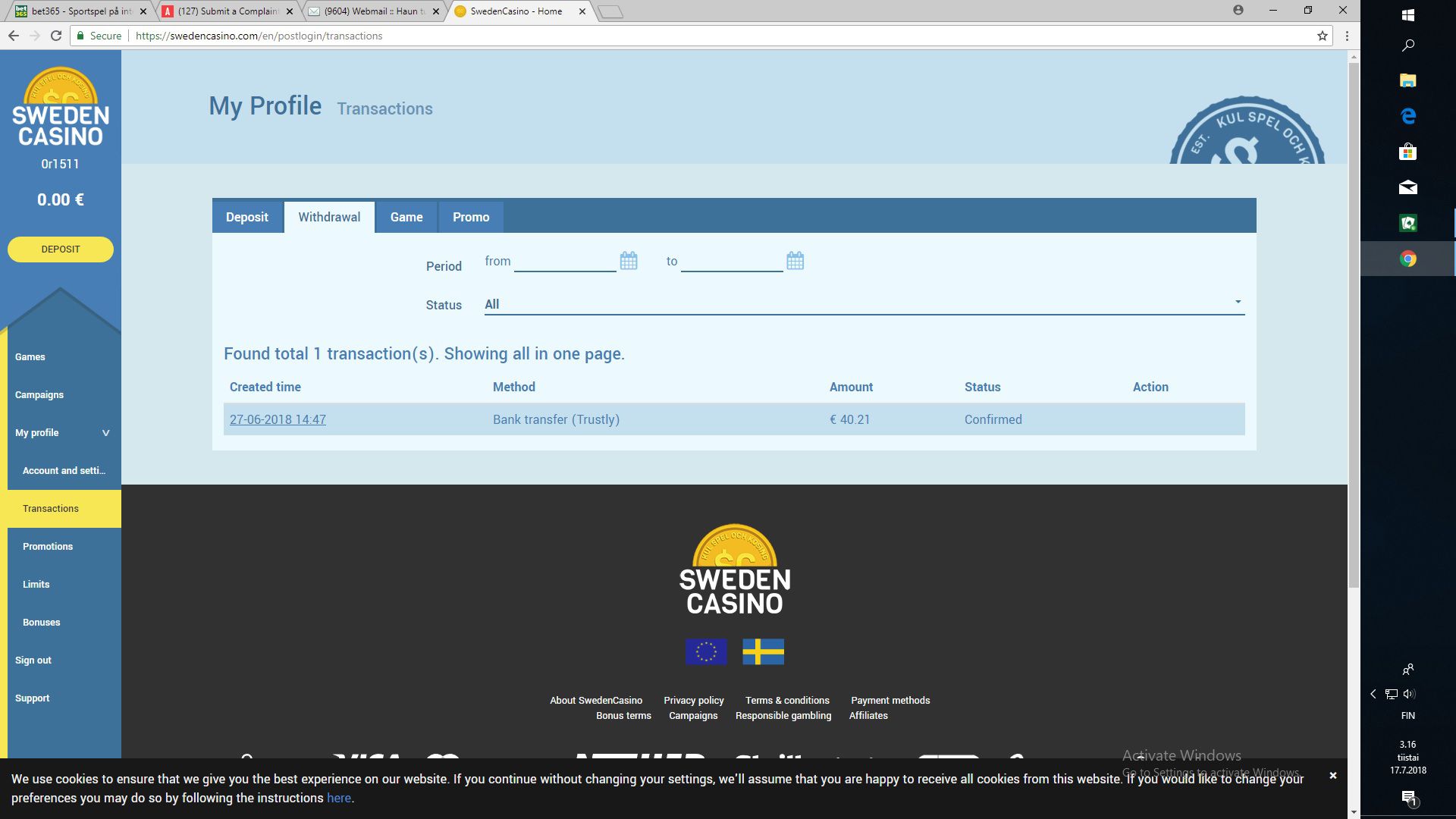Open the Chrome user profile icon

[x=1238, y=10]
